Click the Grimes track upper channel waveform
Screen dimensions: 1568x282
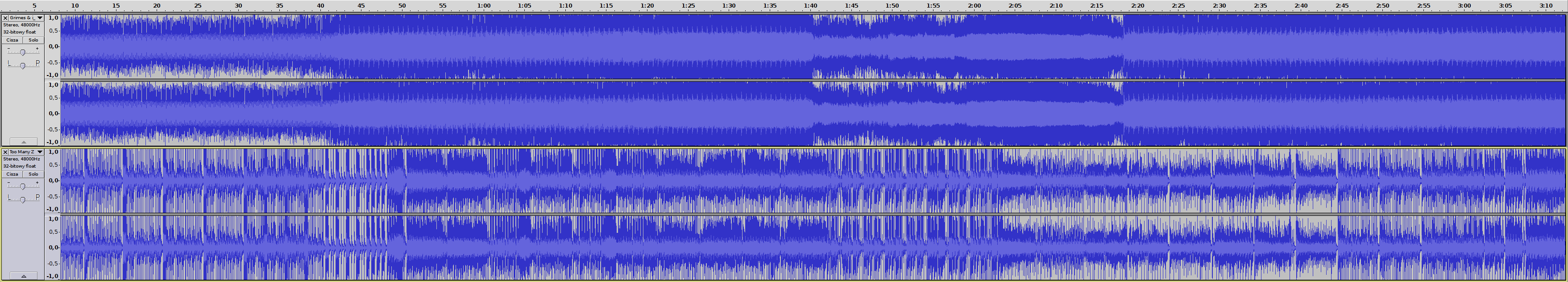(x=813, y=46)
